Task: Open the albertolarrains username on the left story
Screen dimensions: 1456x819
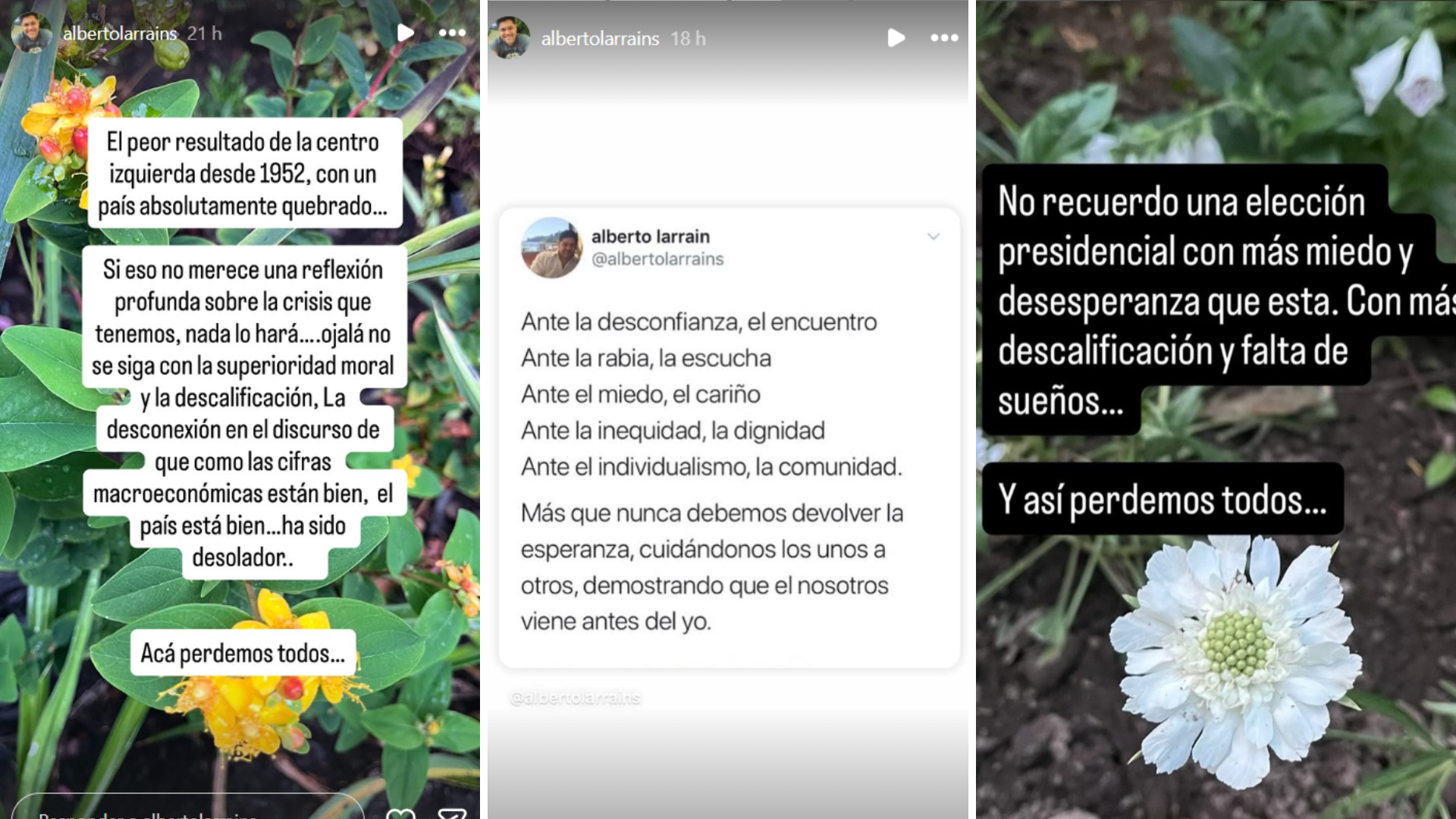Action: pyautogui.click(x=120, y=33)
